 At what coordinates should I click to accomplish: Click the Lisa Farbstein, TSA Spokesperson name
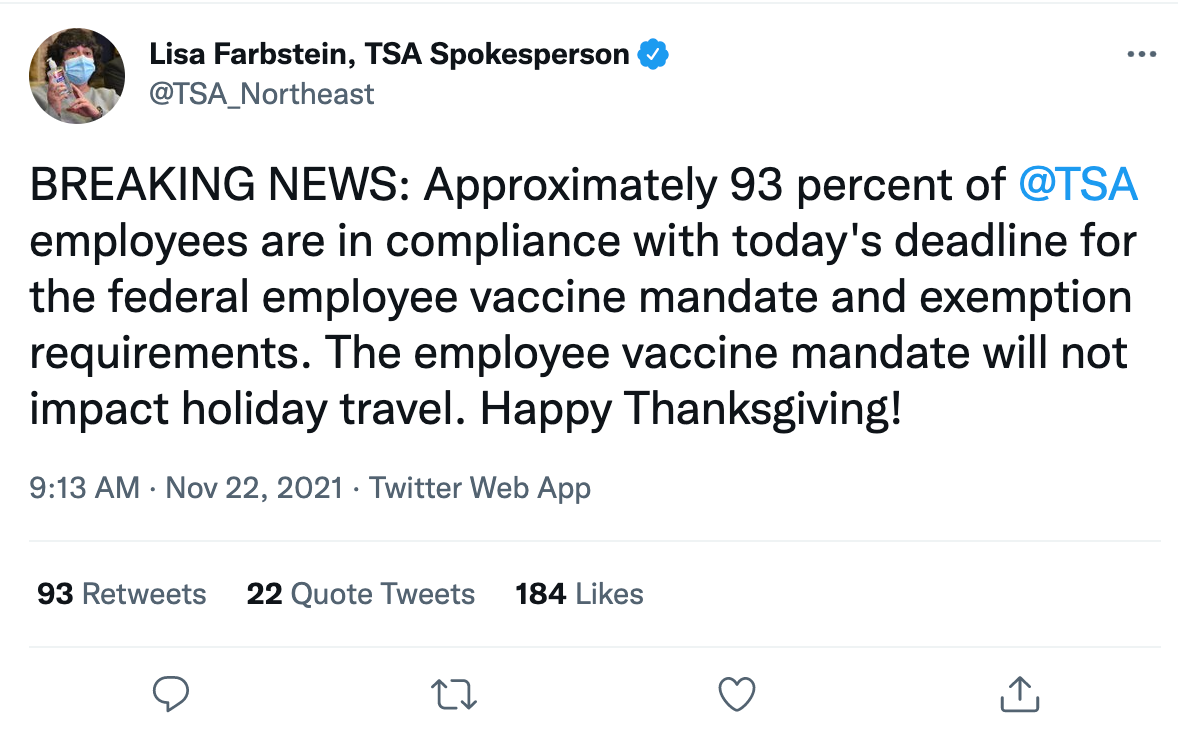point(390,55)
